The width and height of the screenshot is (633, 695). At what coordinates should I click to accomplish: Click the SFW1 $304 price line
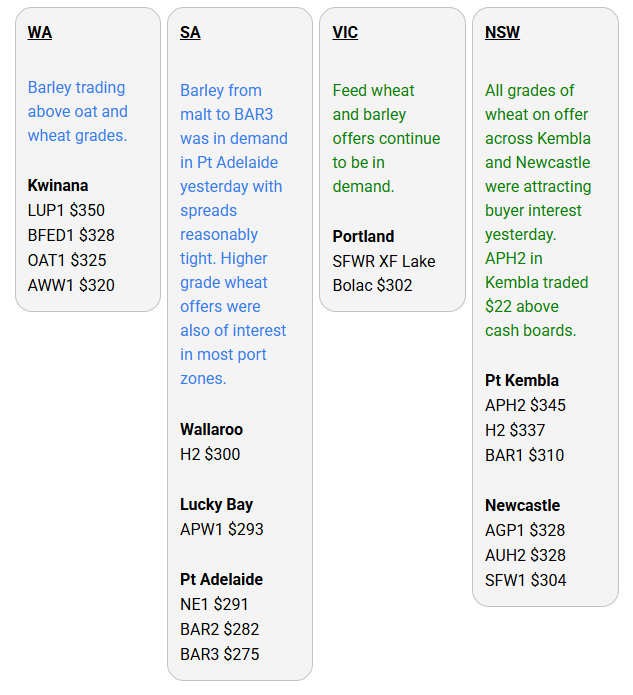pyautogui.click(x=525, y=580)
